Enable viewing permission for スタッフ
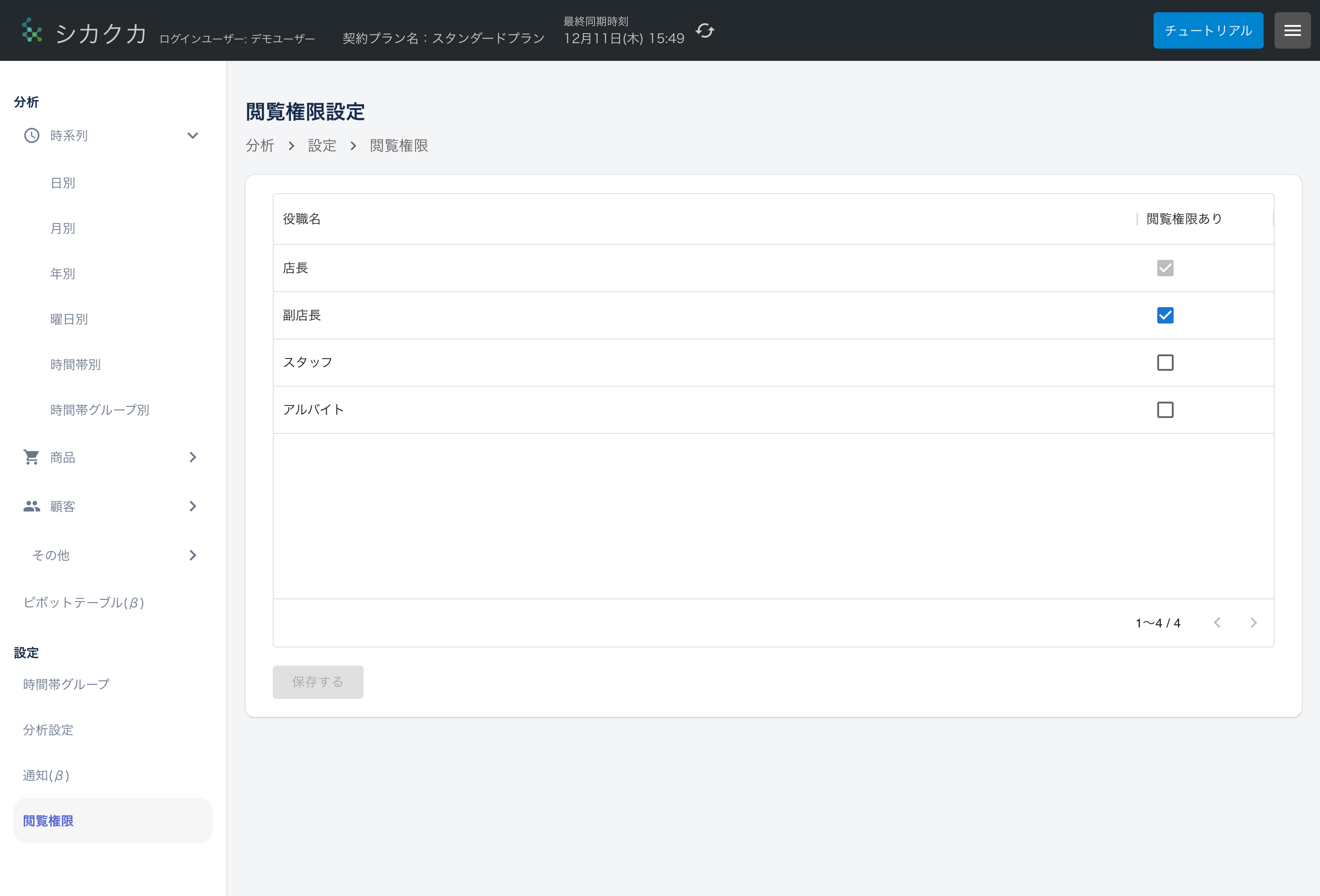This screenshot has width=1320, height=896. (x=1165, y=362)
